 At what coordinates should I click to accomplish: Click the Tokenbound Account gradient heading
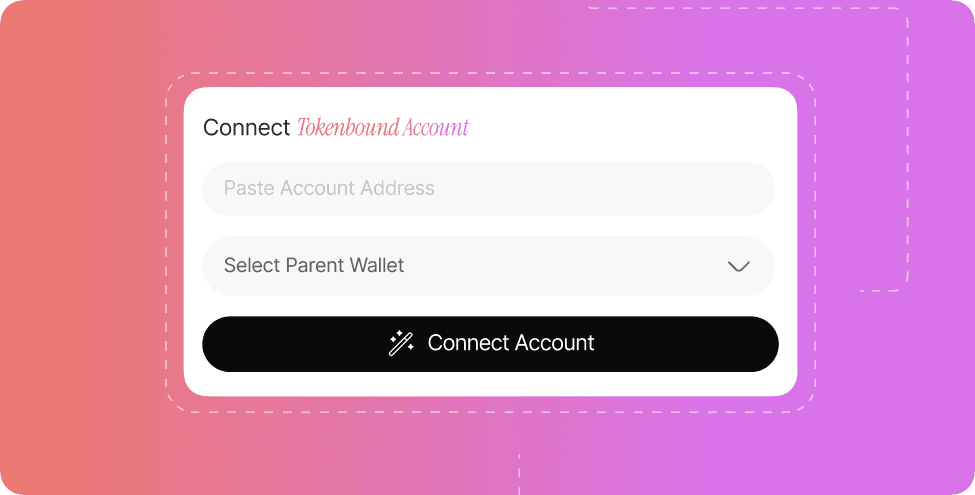(382, 127)
